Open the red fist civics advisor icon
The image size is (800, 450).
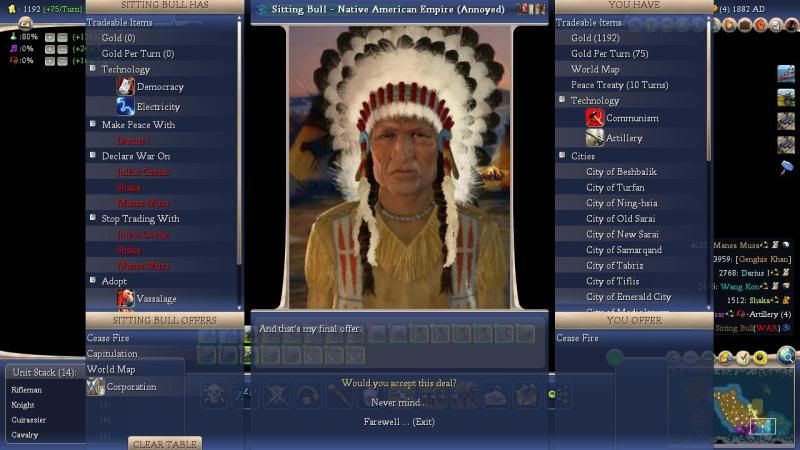click(x=761, y=24)
